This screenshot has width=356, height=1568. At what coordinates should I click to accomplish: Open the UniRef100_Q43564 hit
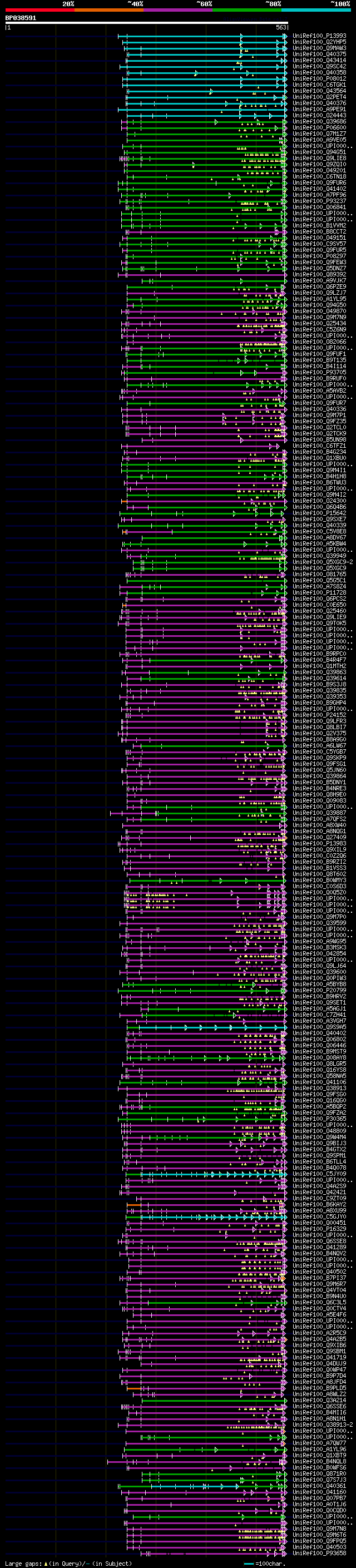(x=319, y=91)
